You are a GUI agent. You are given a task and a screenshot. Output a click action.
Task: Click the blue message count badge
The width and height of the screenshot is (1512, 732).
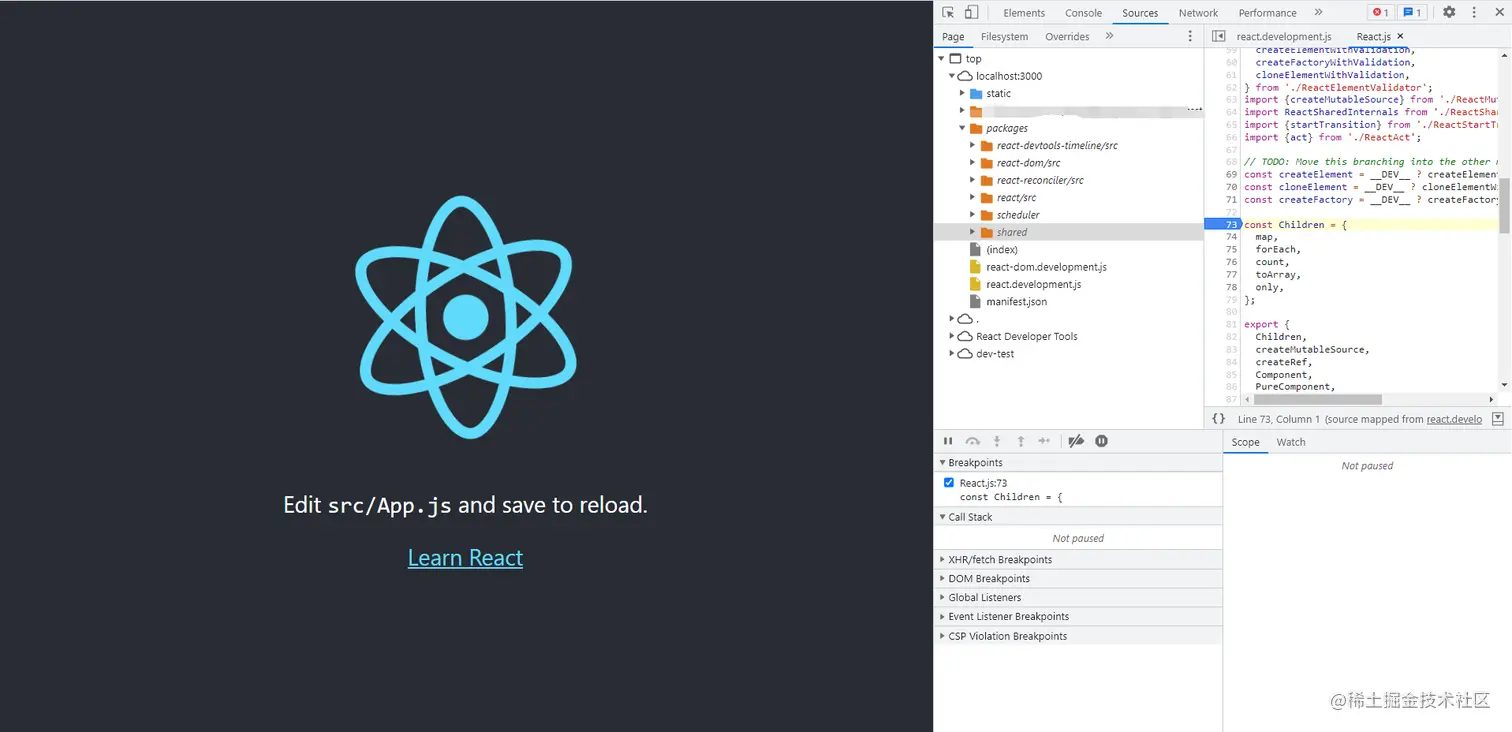1412,12
